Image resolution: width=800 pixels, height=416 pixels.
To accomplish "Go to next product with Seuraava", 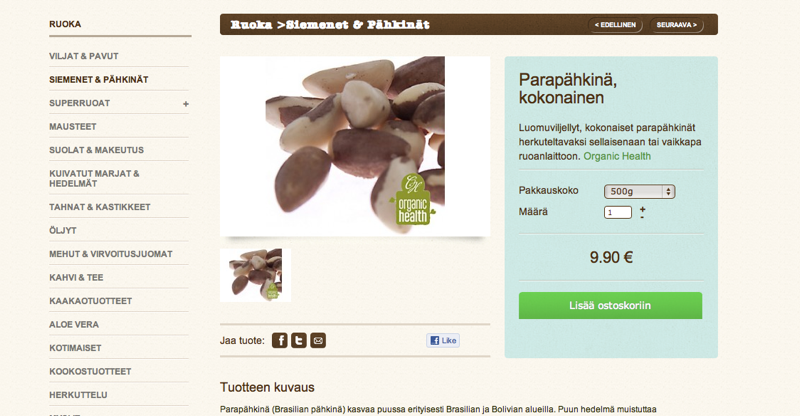I will [677, 25].
